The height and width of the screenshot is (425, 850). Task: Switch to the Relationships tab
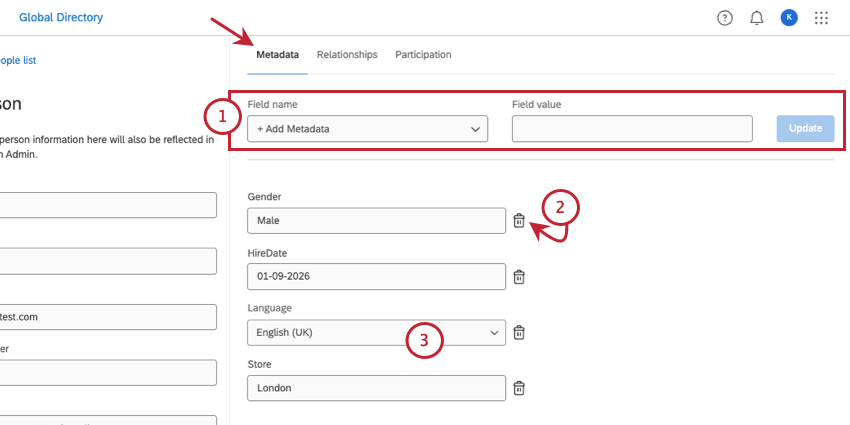pyautogui.click(x=347, y=55)
